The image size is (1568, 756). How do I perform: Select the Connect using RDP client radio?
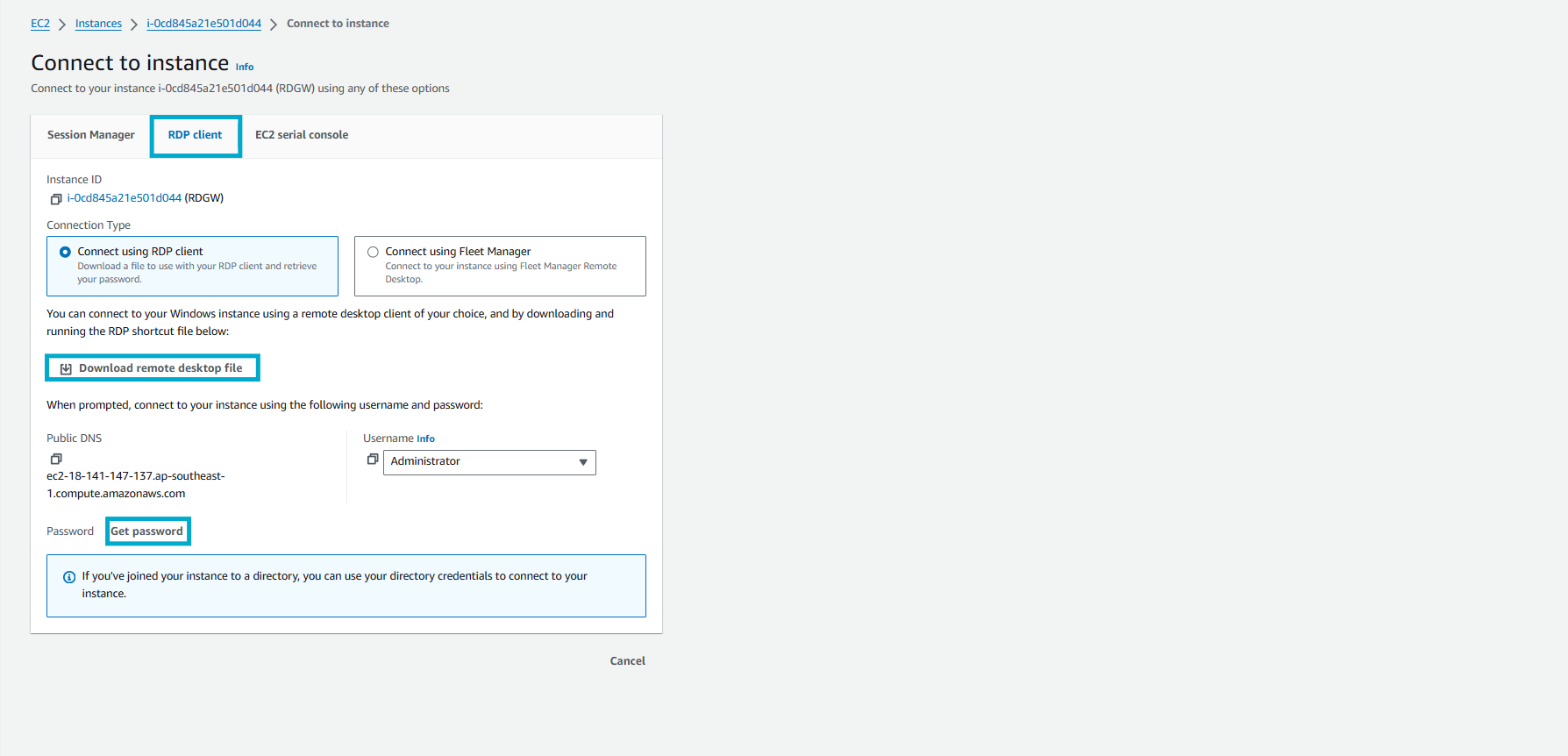[x=65, y=252]
